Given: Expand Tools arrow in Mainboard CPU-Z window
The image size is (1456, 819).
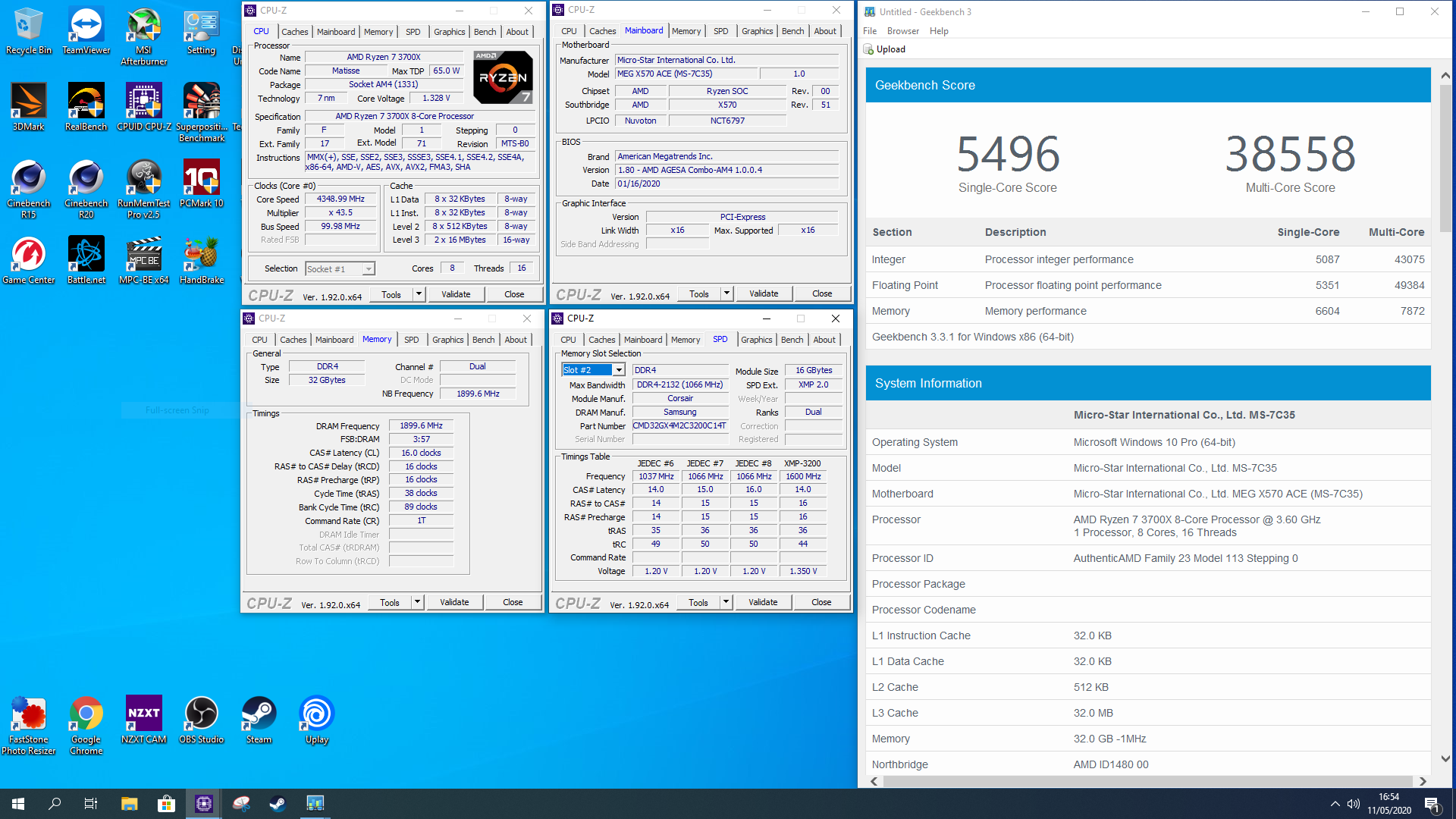Looking at the screenshot, I should coord(726,293).
